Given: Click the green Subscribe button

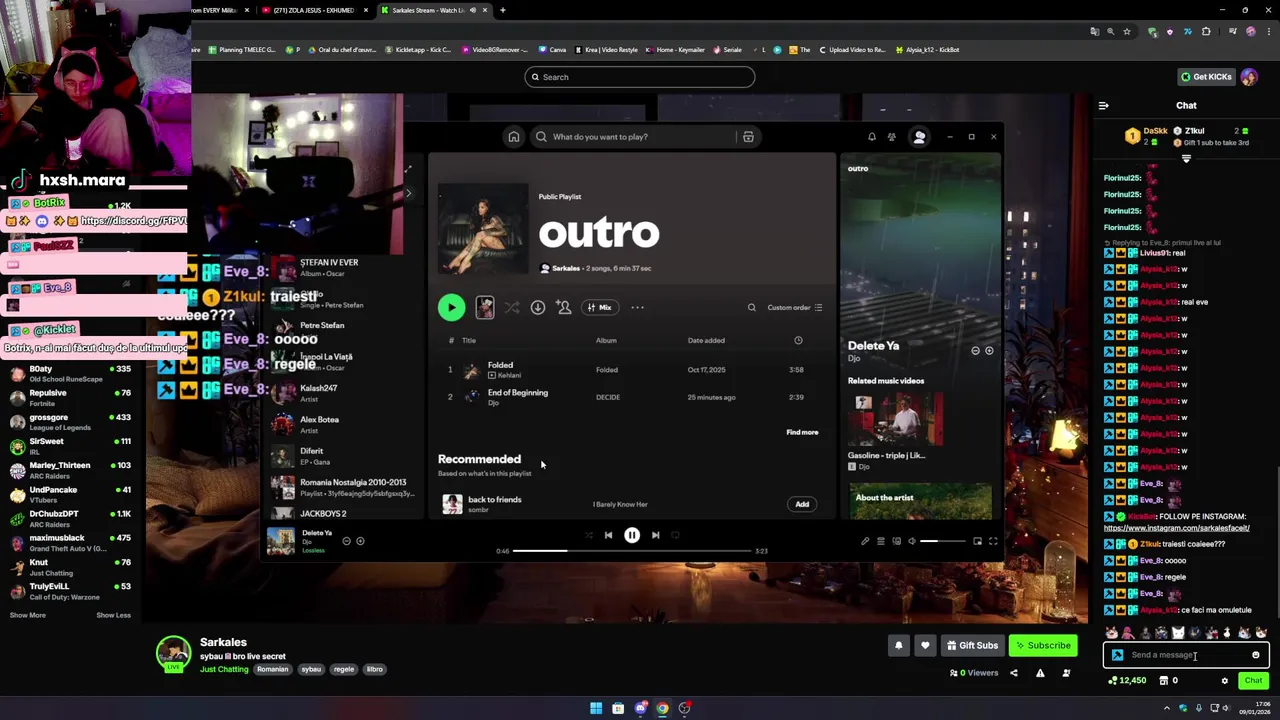Looking at the screenshot, I should tap(1043, 645).
